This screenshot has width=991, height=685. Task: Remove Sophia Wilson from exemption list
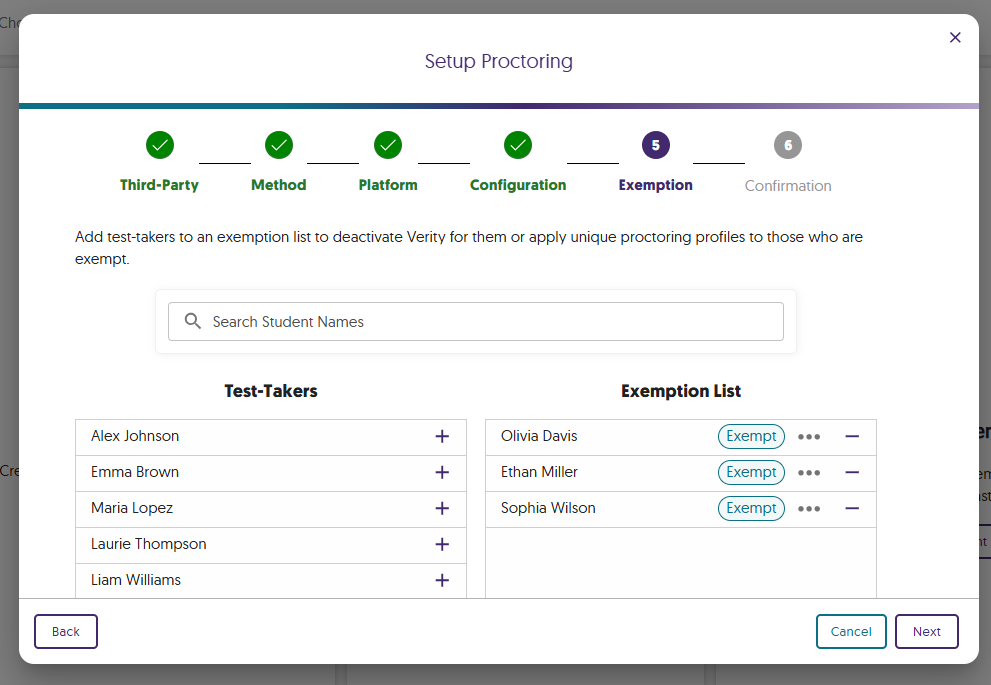852,509
